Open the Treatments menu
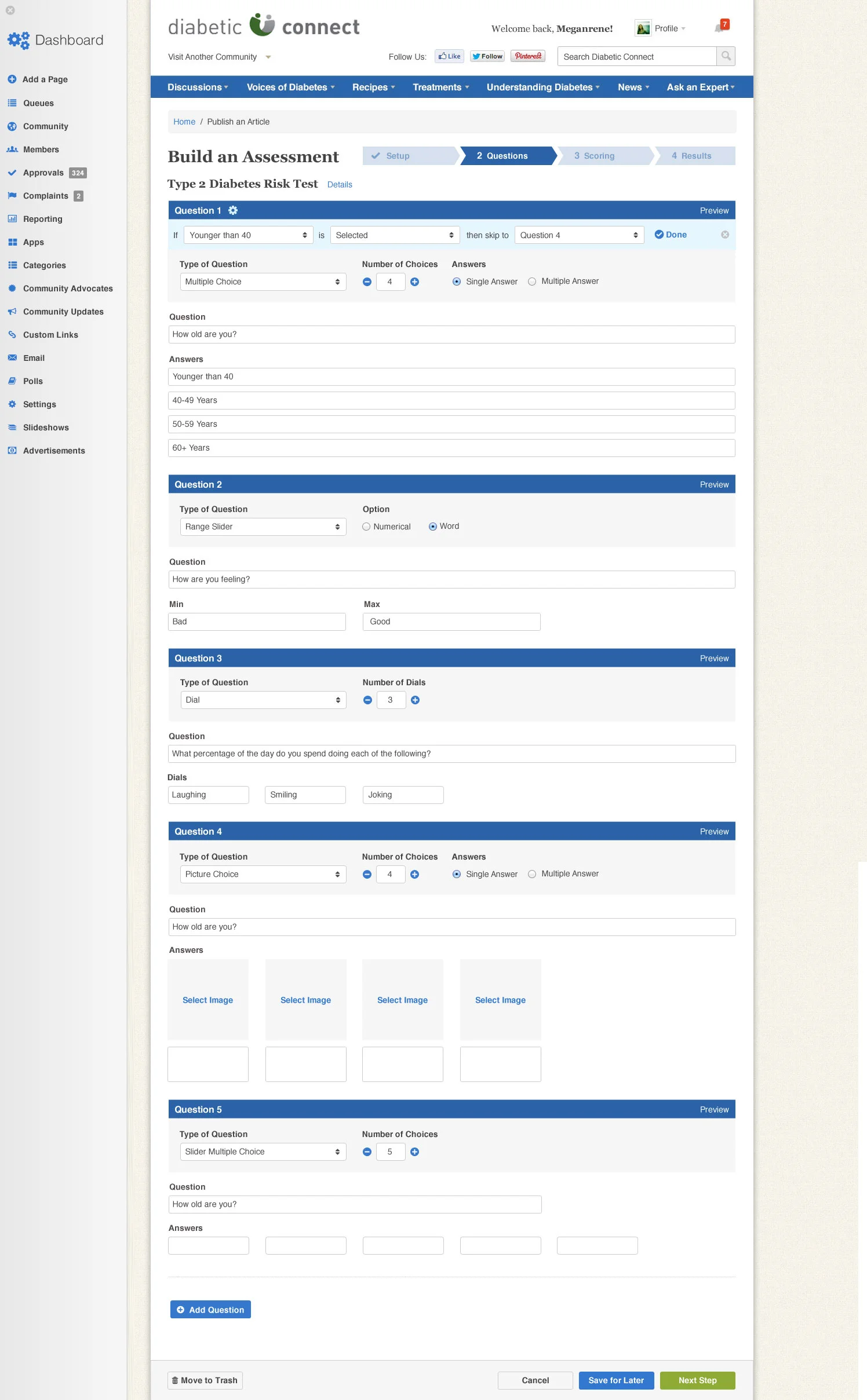This screenshot has height=1400, width=867. (441, 87)
